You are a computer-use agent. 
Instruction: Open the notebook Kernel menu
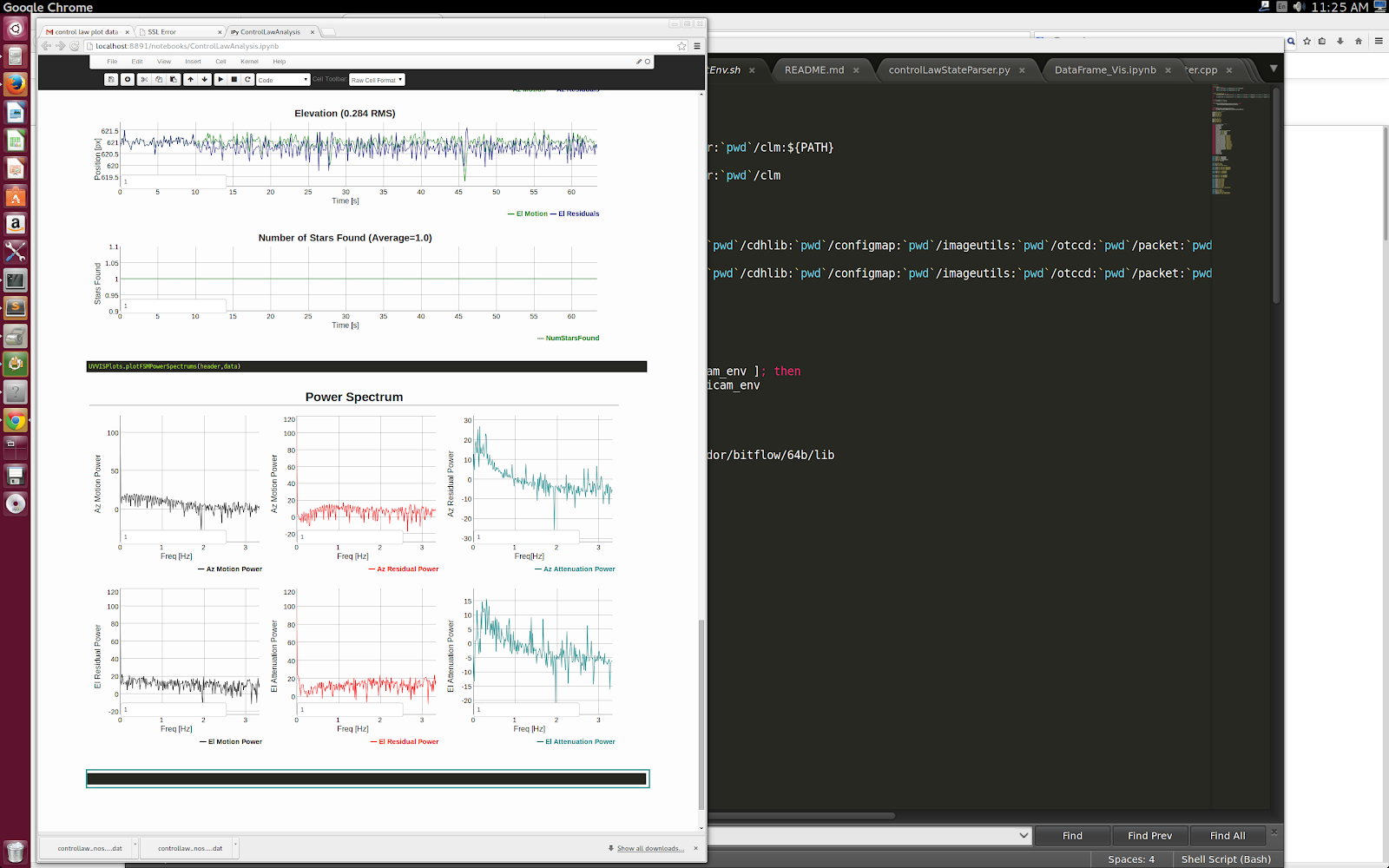pyautogui.click(x=249, y=62)
